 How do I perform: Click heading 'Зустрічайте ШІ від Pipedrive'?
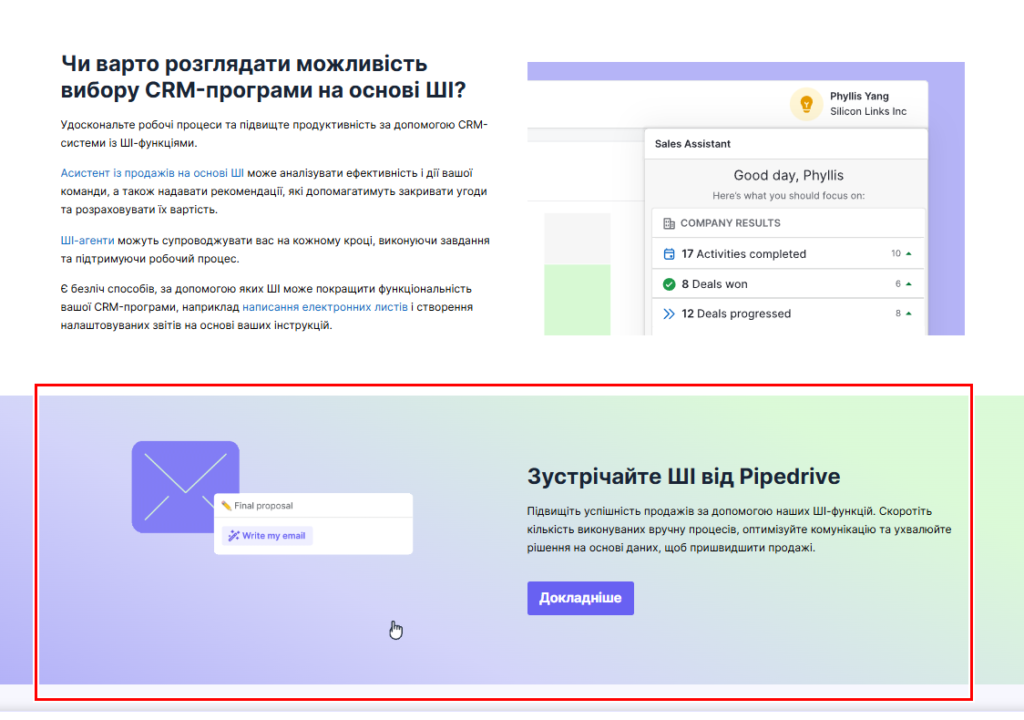[683, 476]
